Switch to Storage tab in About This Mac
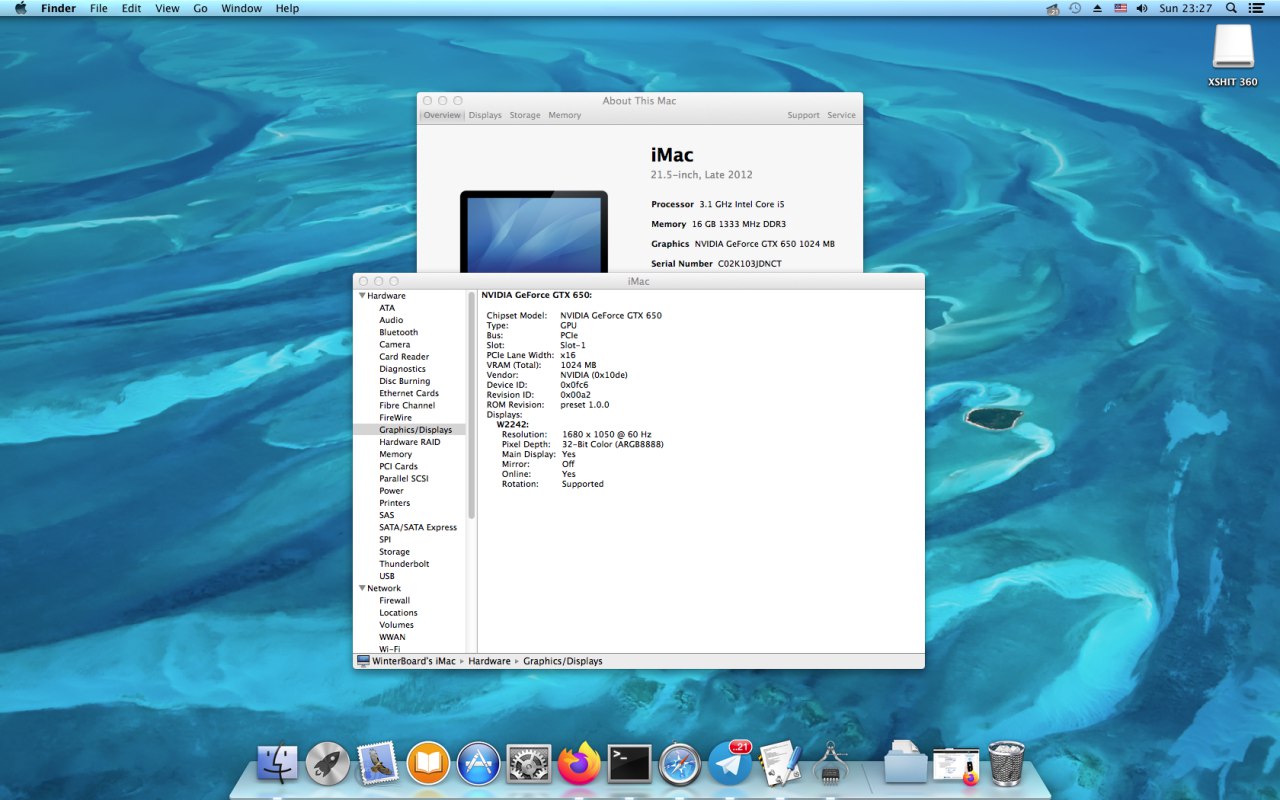The height and width of the screenshot is (800, 1280). (525, 115)
